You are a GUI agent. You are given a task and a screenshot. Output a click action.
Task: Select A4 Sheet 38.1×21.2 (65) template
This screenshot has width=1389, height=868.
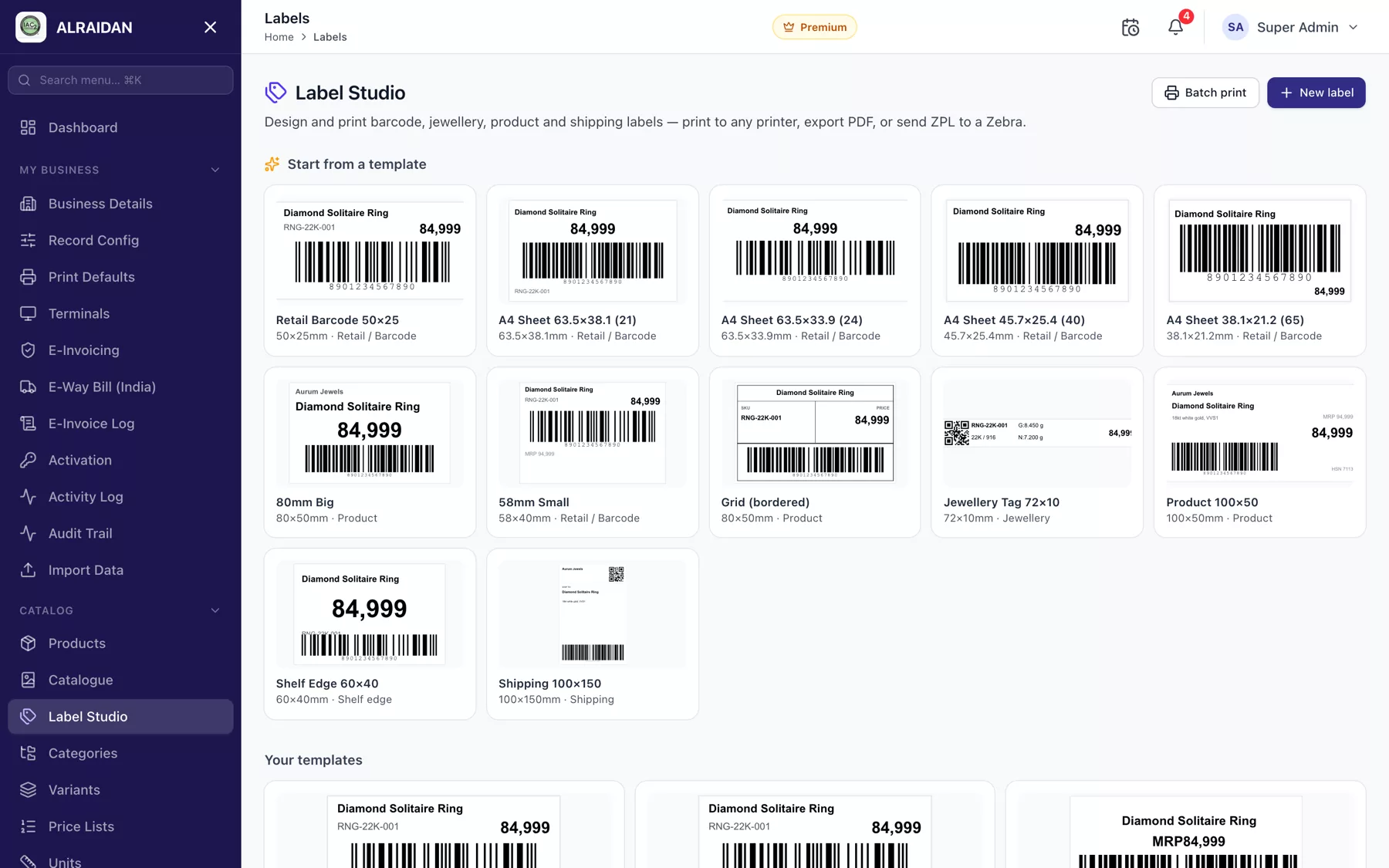tap(1260, 270)
